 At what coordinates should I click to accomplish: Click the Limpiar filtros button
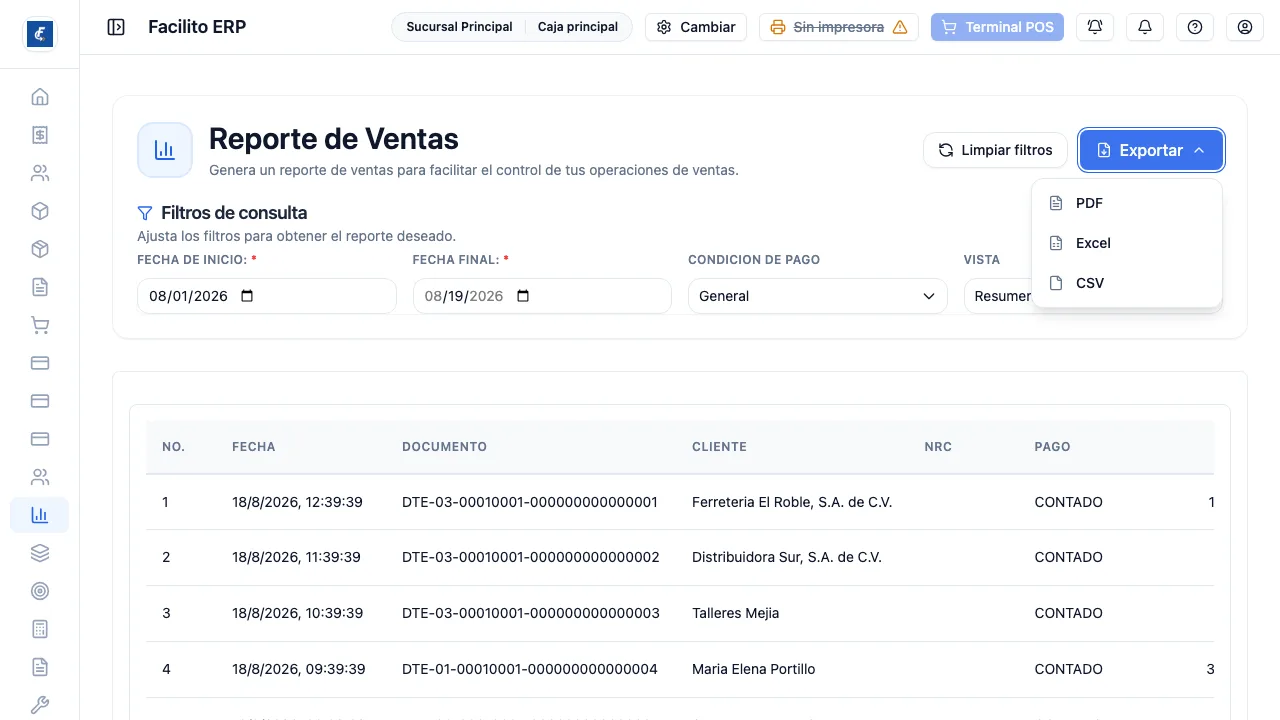point(995,150)
